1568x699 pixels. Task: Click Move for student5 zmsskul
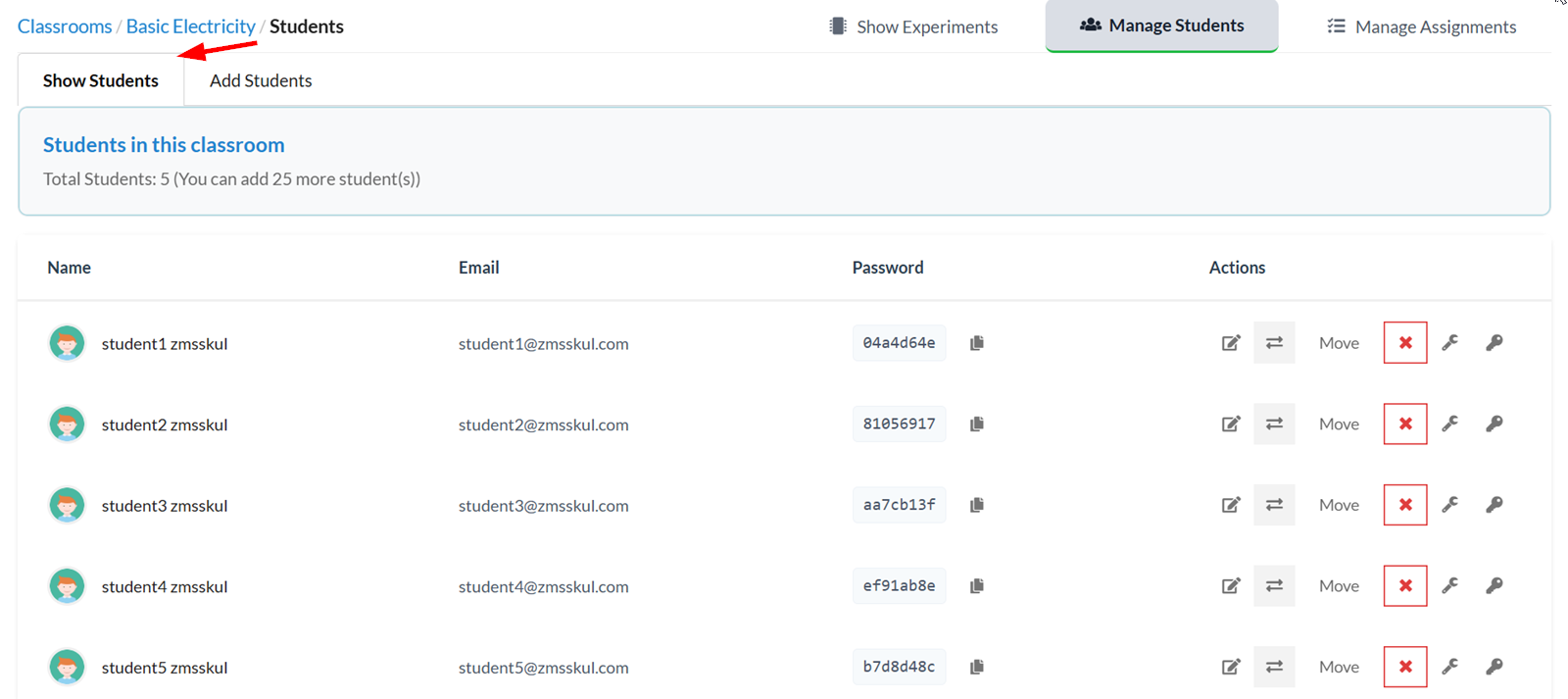pos(1339,667)
